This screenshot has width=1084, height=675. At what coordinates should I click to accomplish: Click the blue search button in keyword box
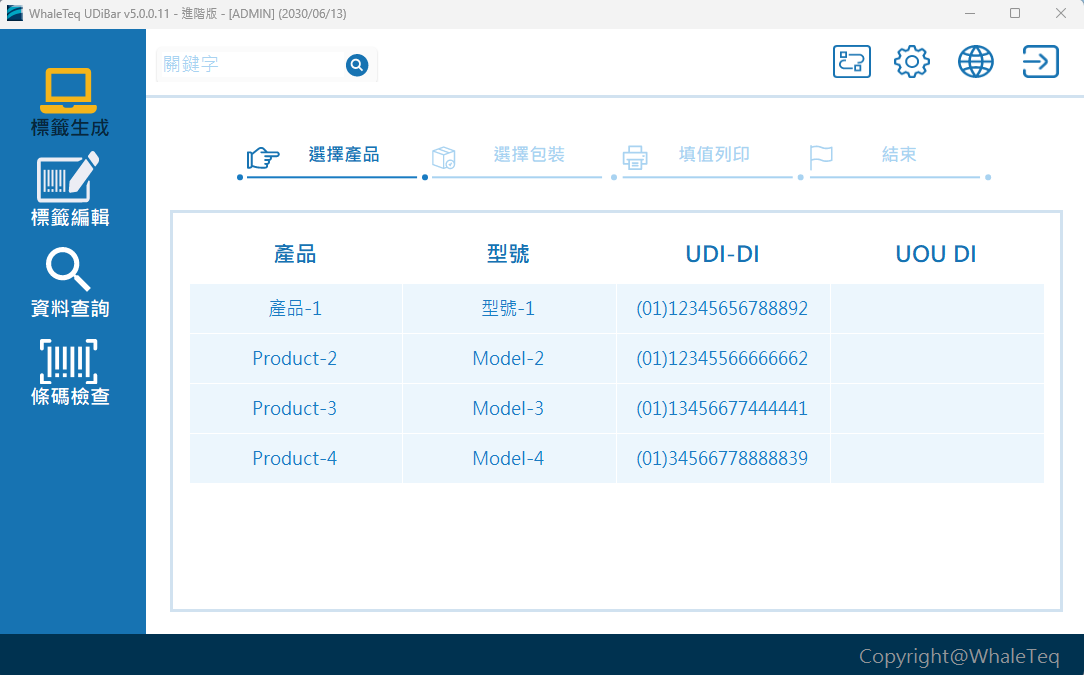point(357,65)
